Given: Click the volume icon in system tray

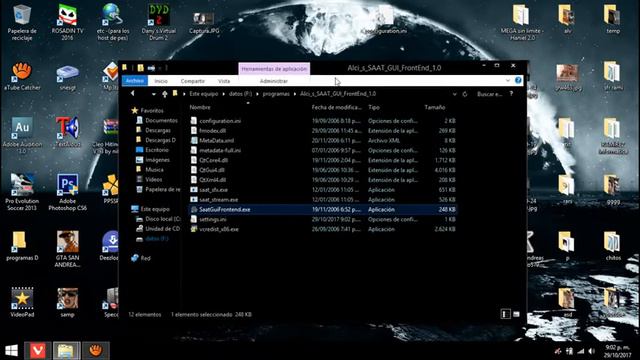Looking at the screenshot, I should tap(591, 351).
